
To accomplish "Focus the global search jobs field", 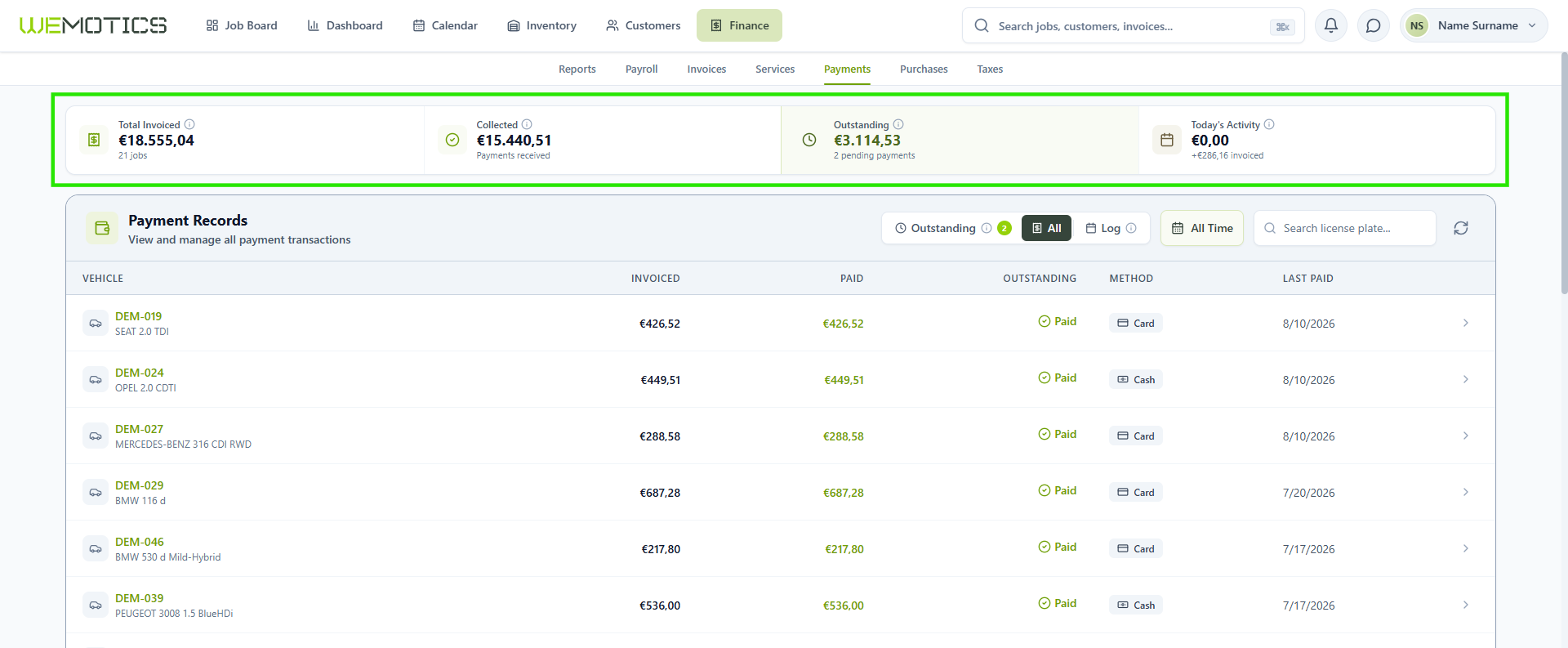I will coord(1133,25).
